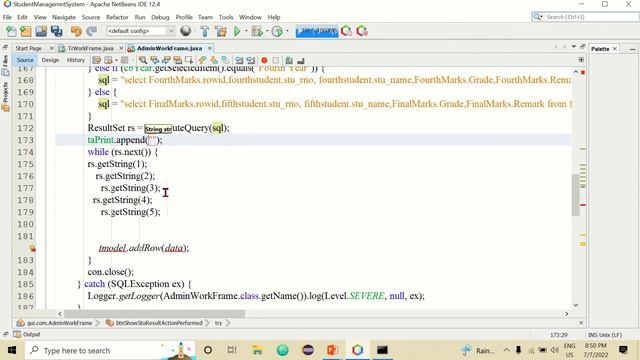Click the vertical editor scrollbar thumb
This screenshot has width=640, height=360.
[x=576, y=195]
